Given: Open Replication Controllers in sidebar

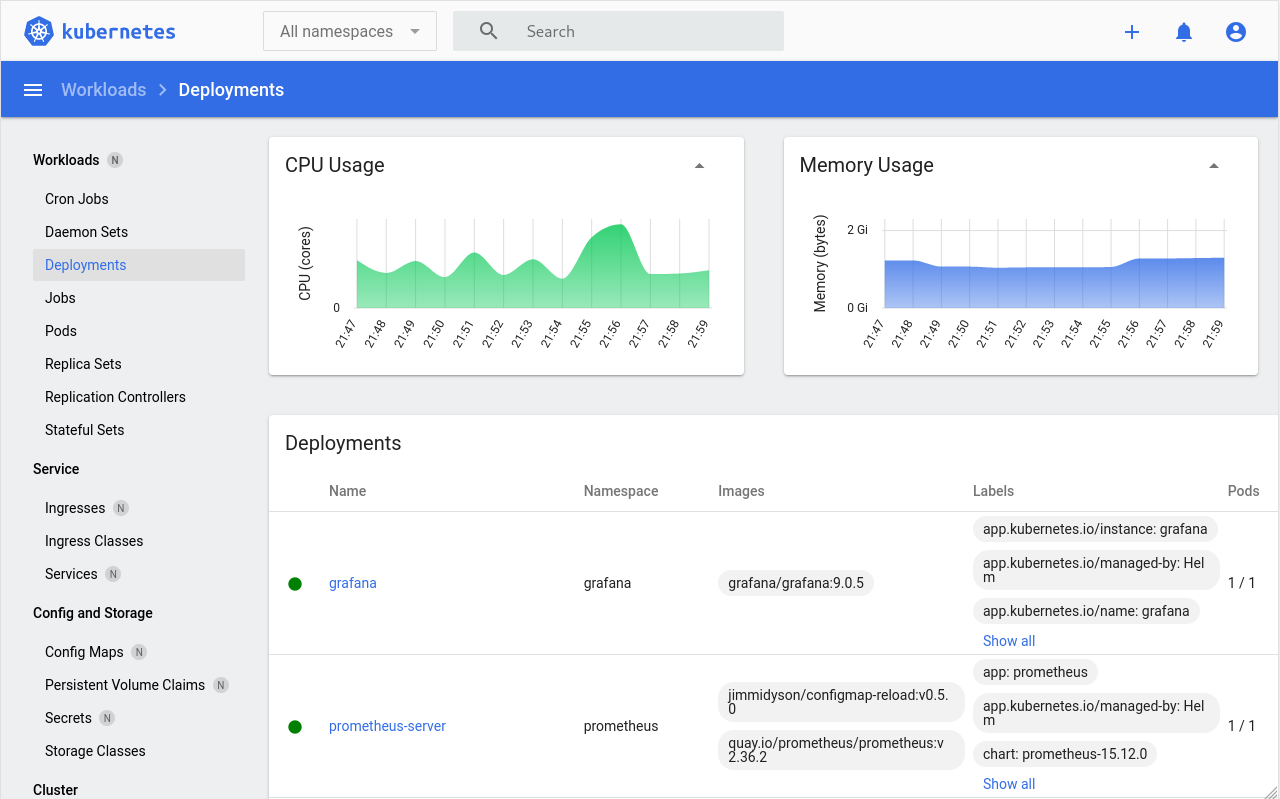Looking at the screenshot, I should point(115,397).
